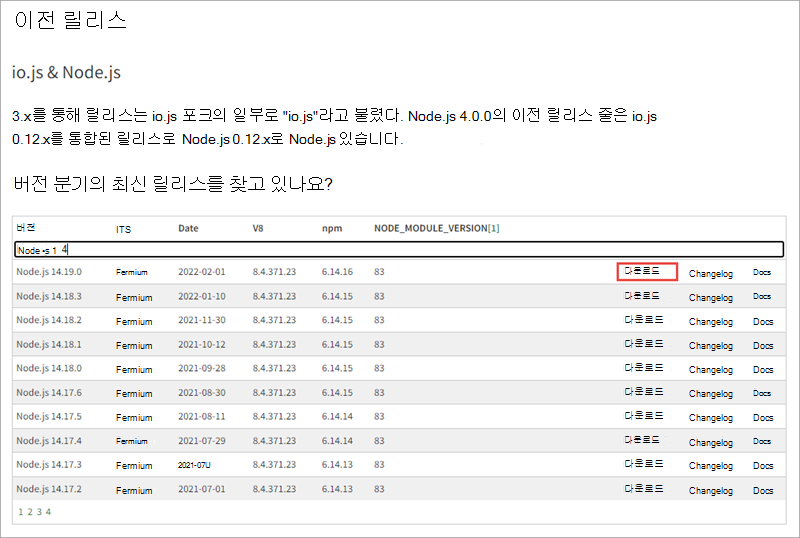Click the 이전 릴리스 page heading
Viewport: 800px width, 538px height.
70,20
